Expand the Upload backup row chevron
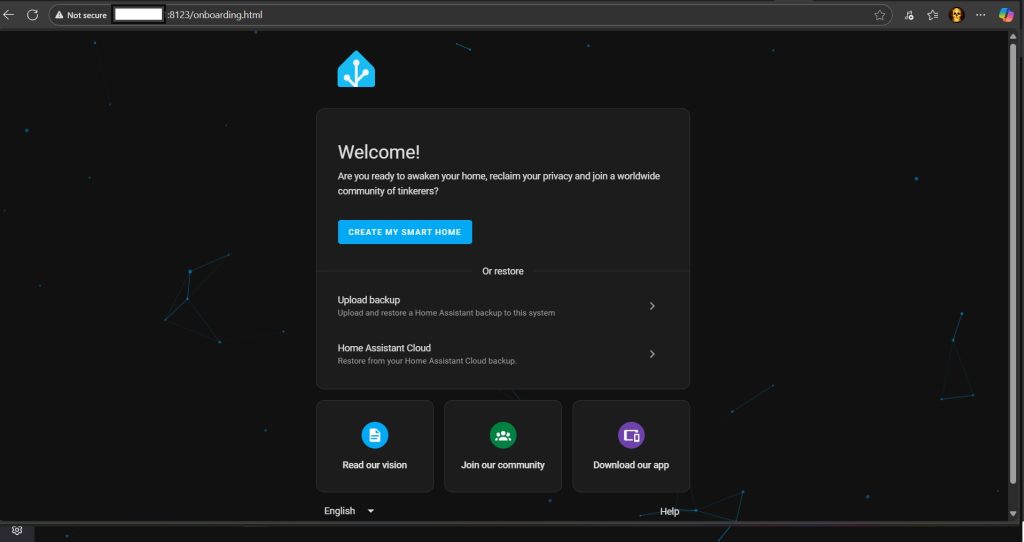 [x=652, y=306]
